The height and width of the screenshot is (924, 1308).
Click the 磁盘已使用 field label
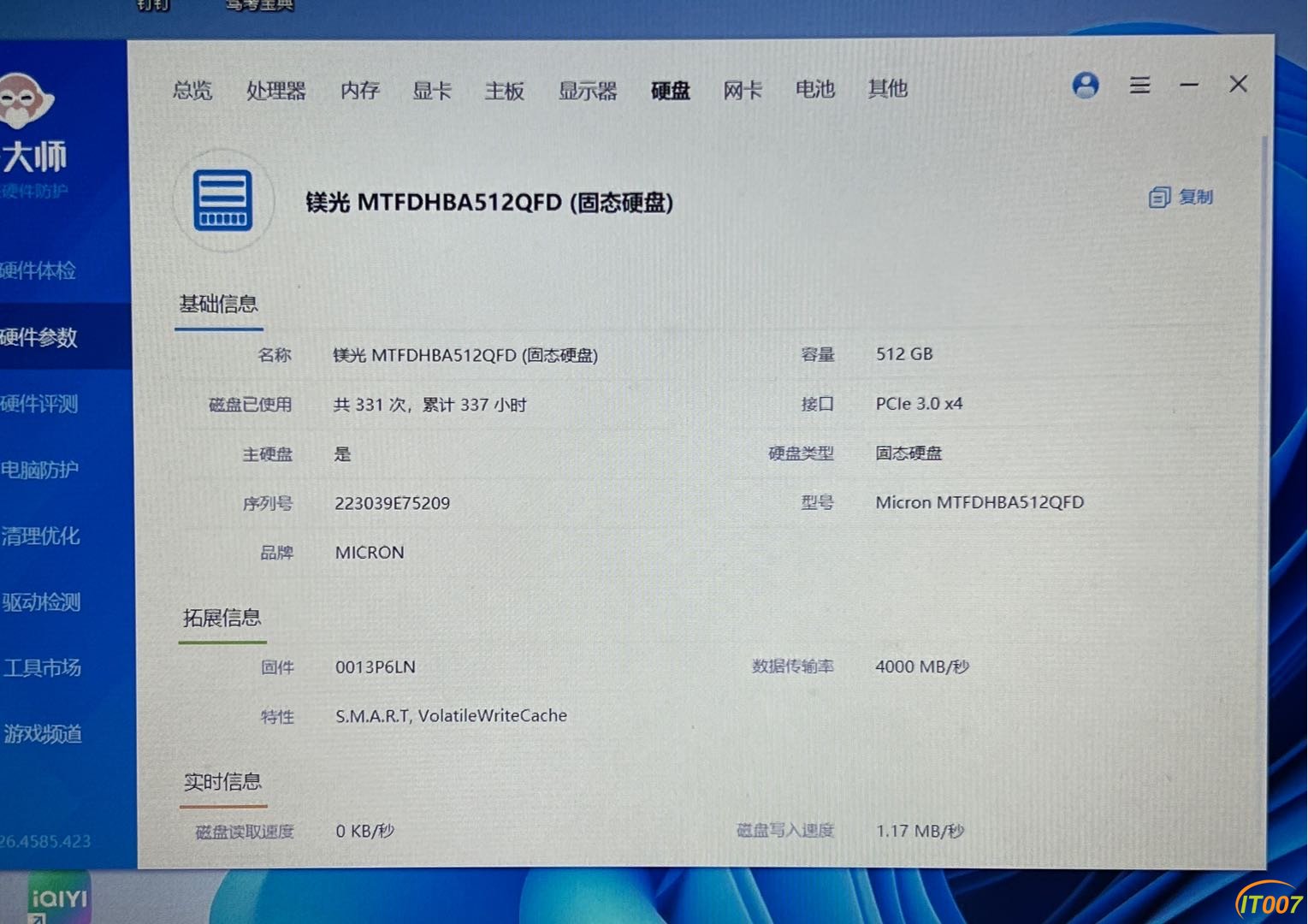pyautogui.click(x=250, y=405)
